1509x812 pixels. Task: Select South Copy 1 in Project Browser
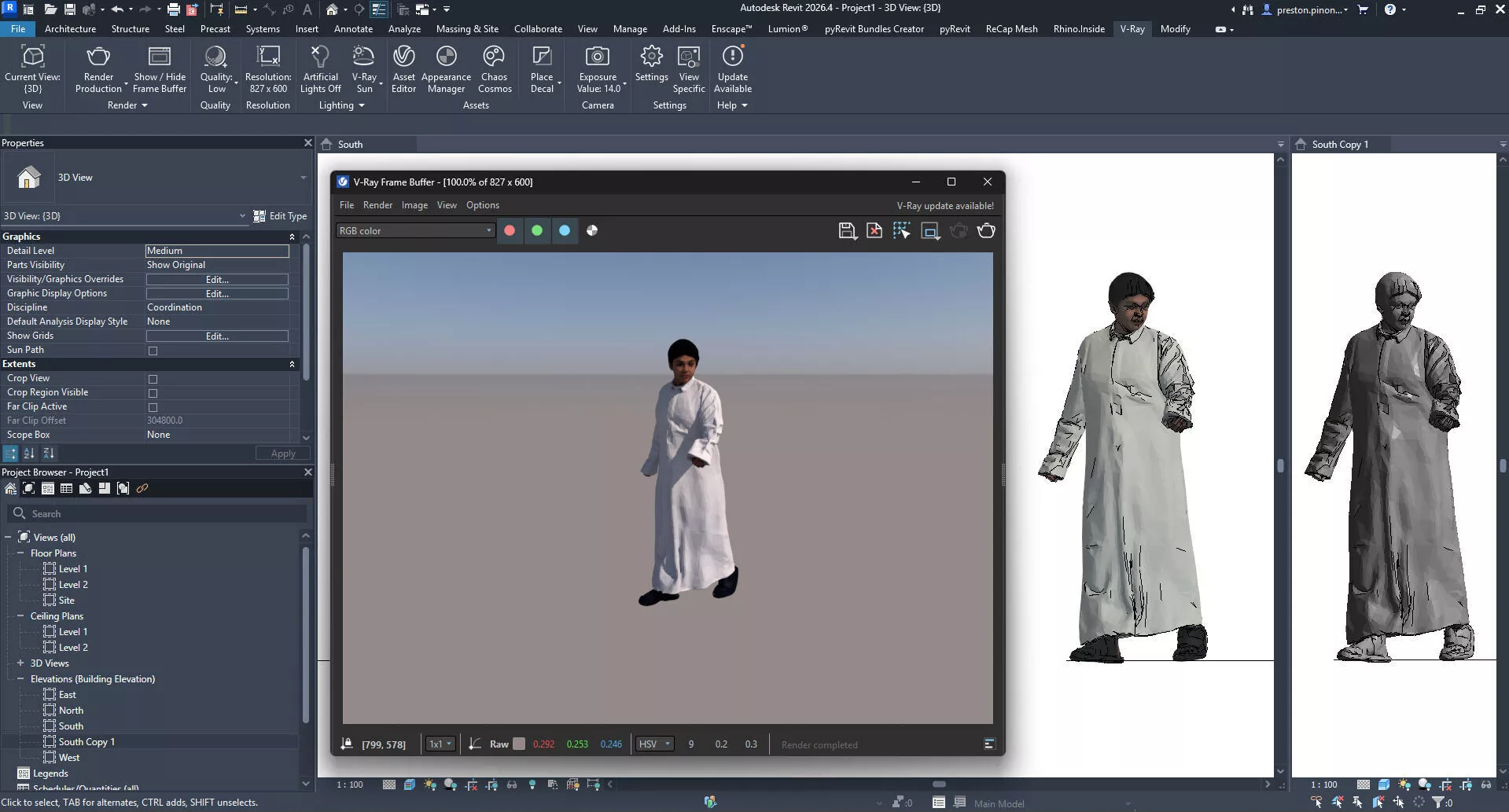[86, 741]
